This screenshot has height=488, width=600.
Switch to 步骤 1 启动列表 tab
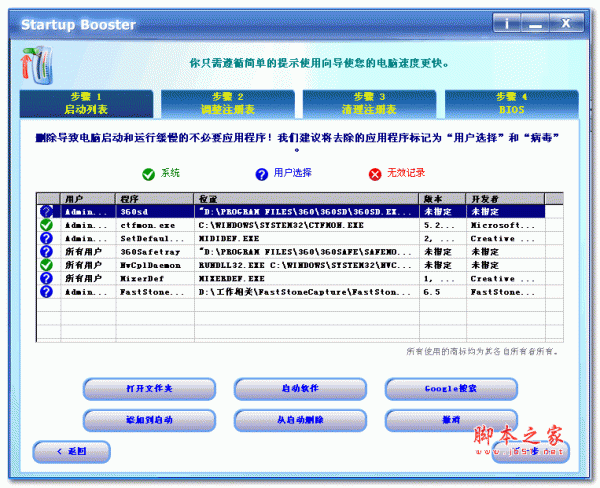(x=86, y=103)
